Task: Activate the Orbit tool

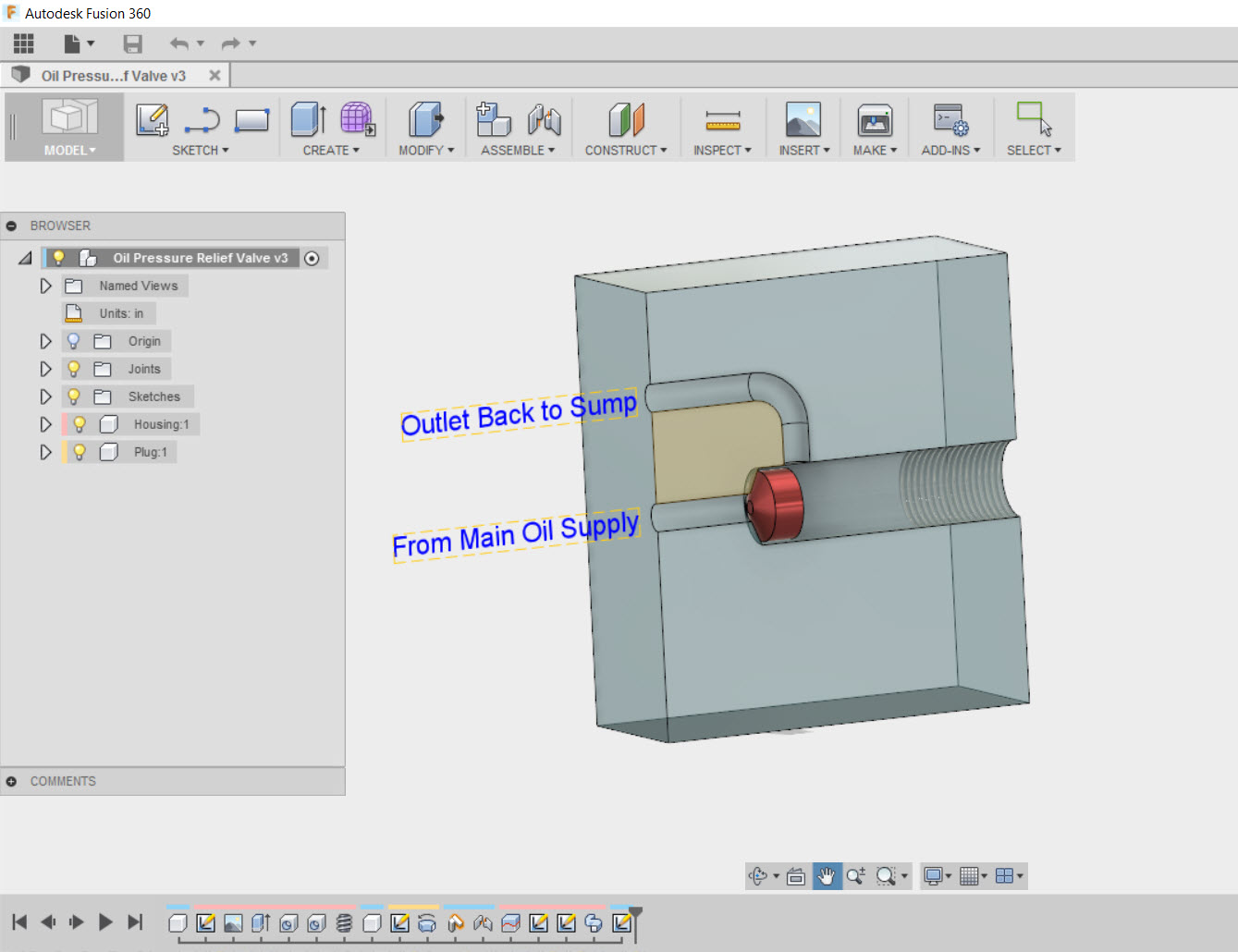Action: tap(758, 875)
